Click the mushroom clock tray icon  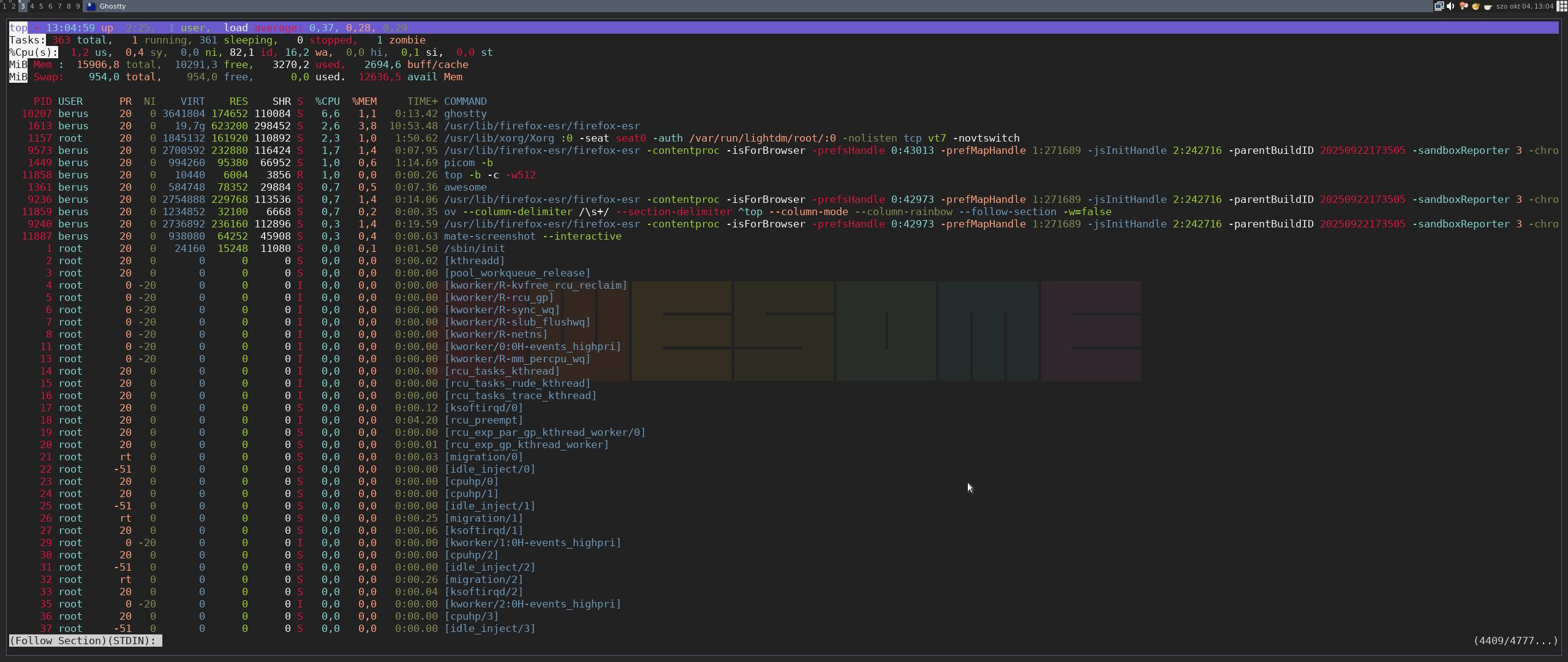1463,6
